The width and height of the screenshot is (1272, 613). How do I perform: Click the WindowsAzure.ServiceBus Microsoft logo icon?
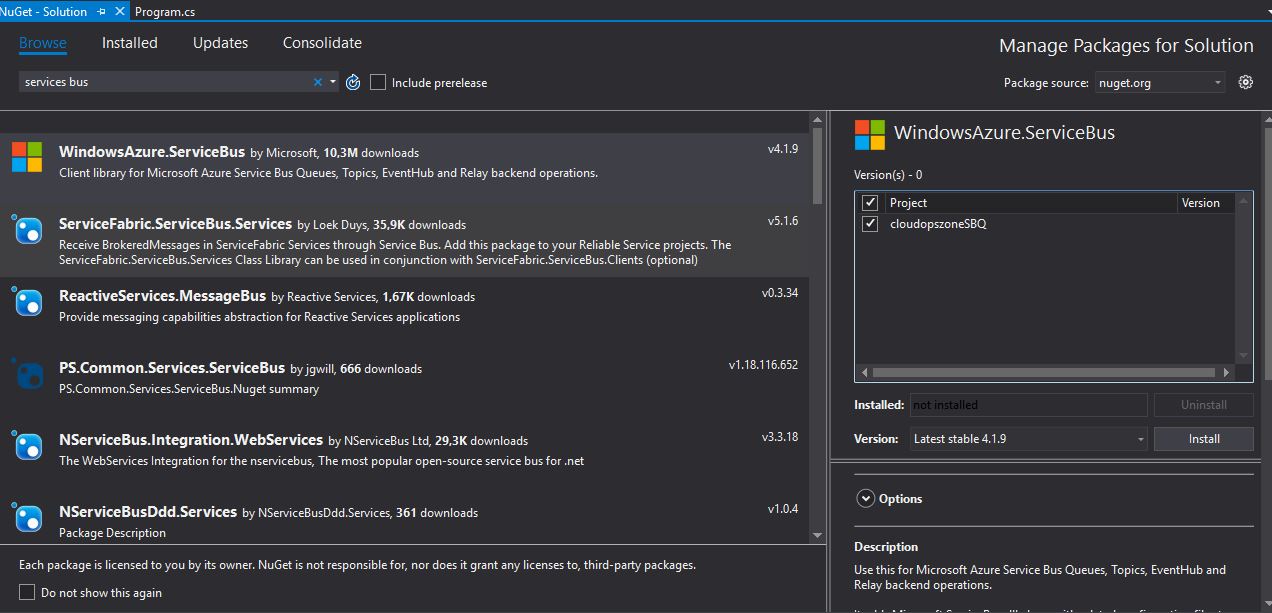tap(27, 157)
